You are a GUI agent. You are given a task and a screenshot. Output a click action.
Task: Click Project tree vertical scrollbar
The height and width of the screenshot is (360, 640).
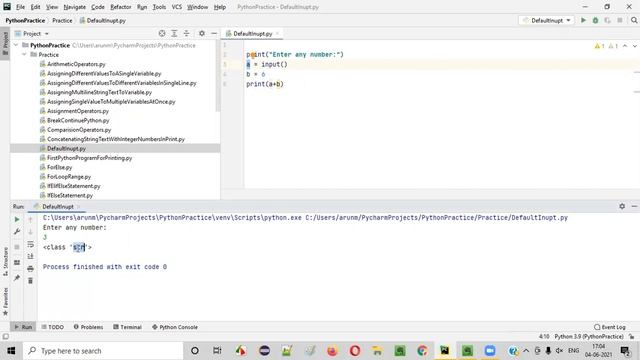pos(218,77)
